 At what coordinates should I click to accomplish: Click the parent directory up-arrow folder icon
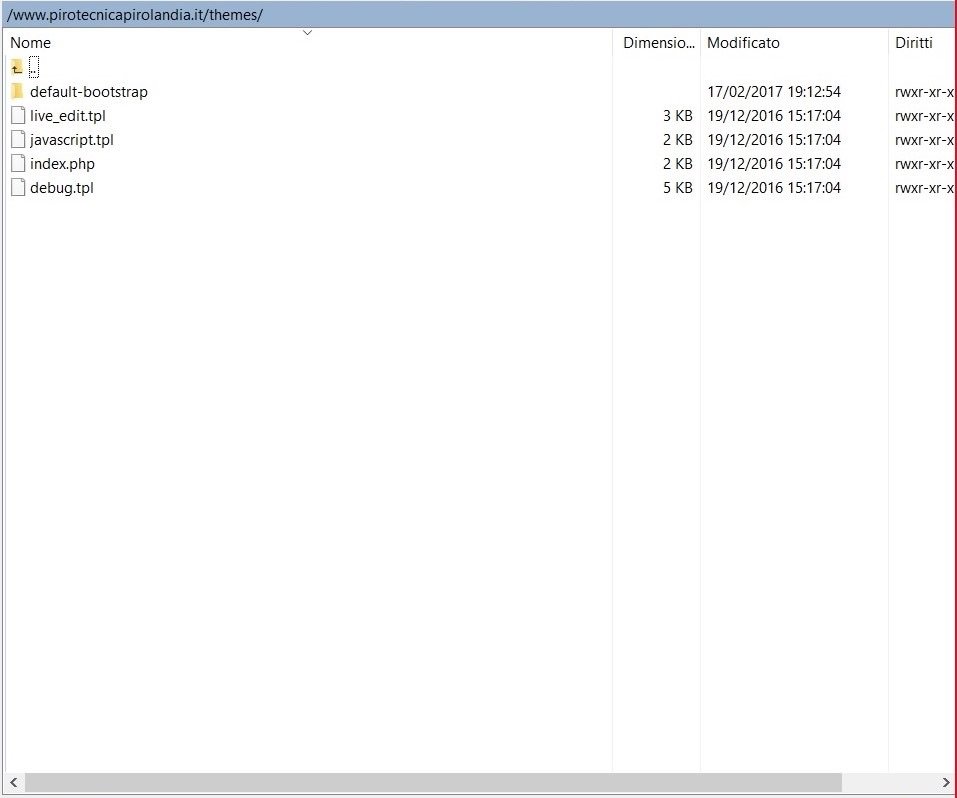(x=16, y=67)
